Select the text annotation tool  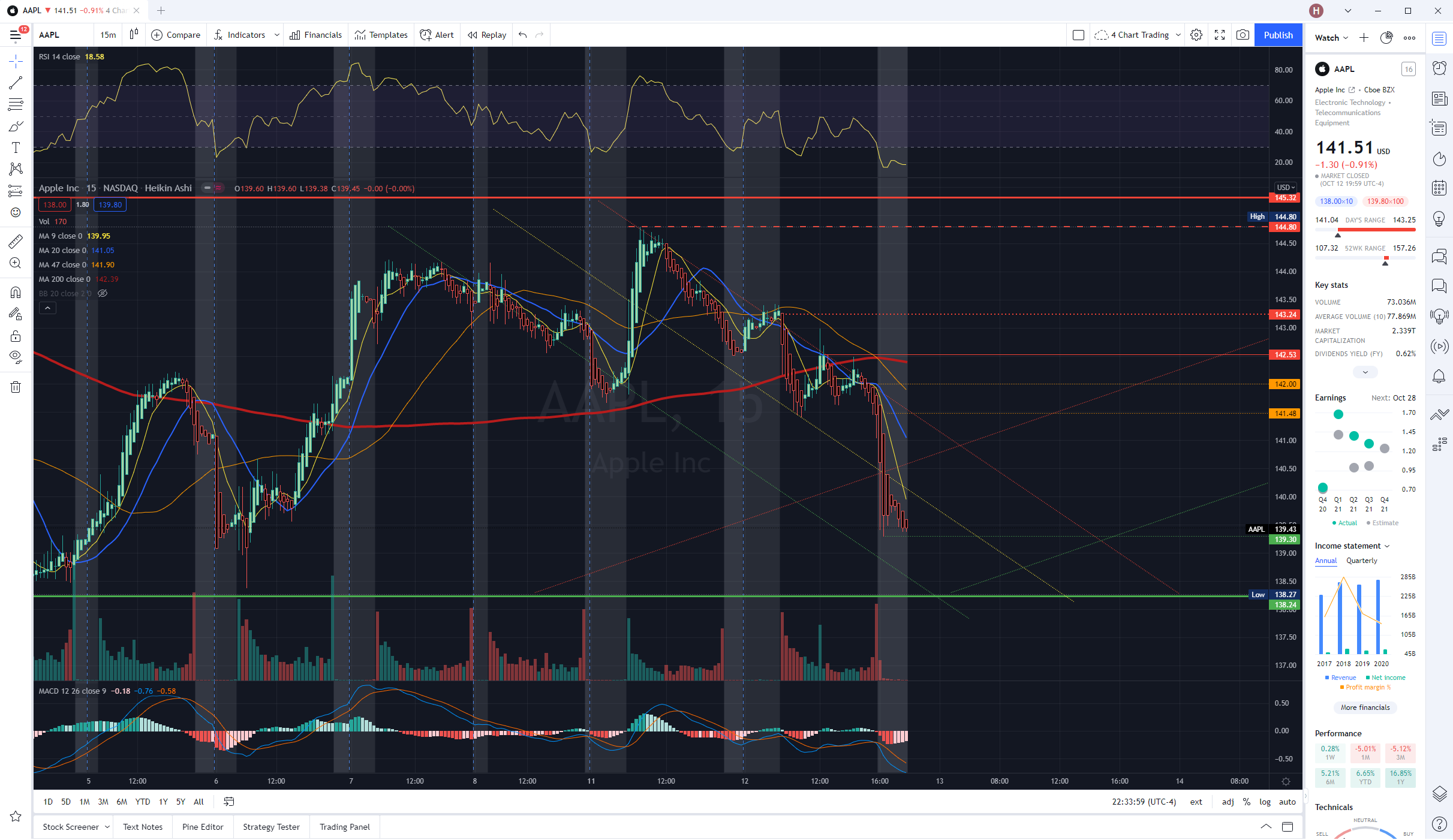click(16, 147)
